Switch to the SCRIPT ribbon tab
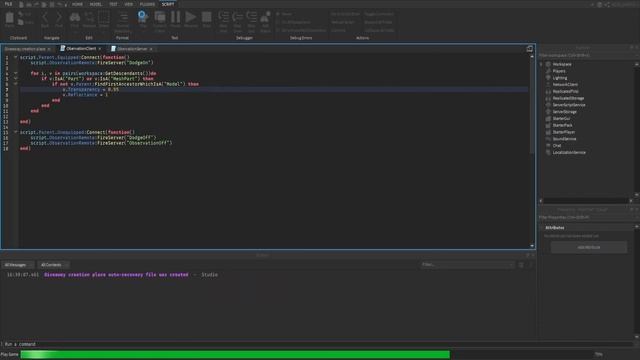The image size is (640, 360). pos(168,4)
